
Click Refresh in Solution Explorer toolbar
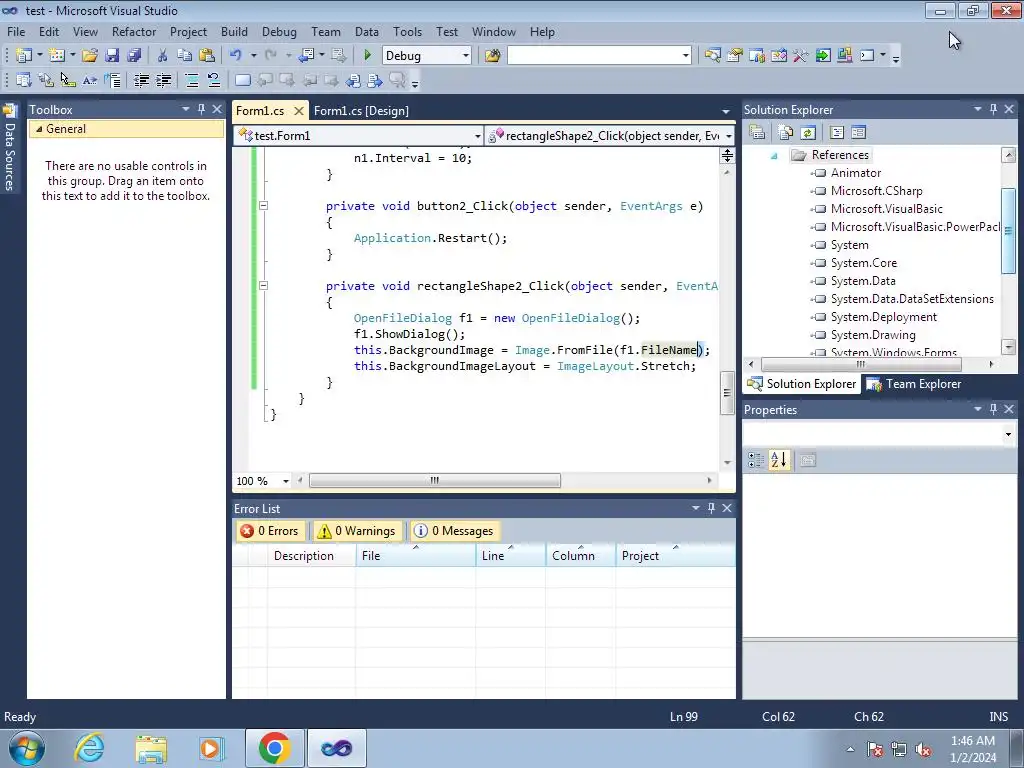[x=808, y=133]
